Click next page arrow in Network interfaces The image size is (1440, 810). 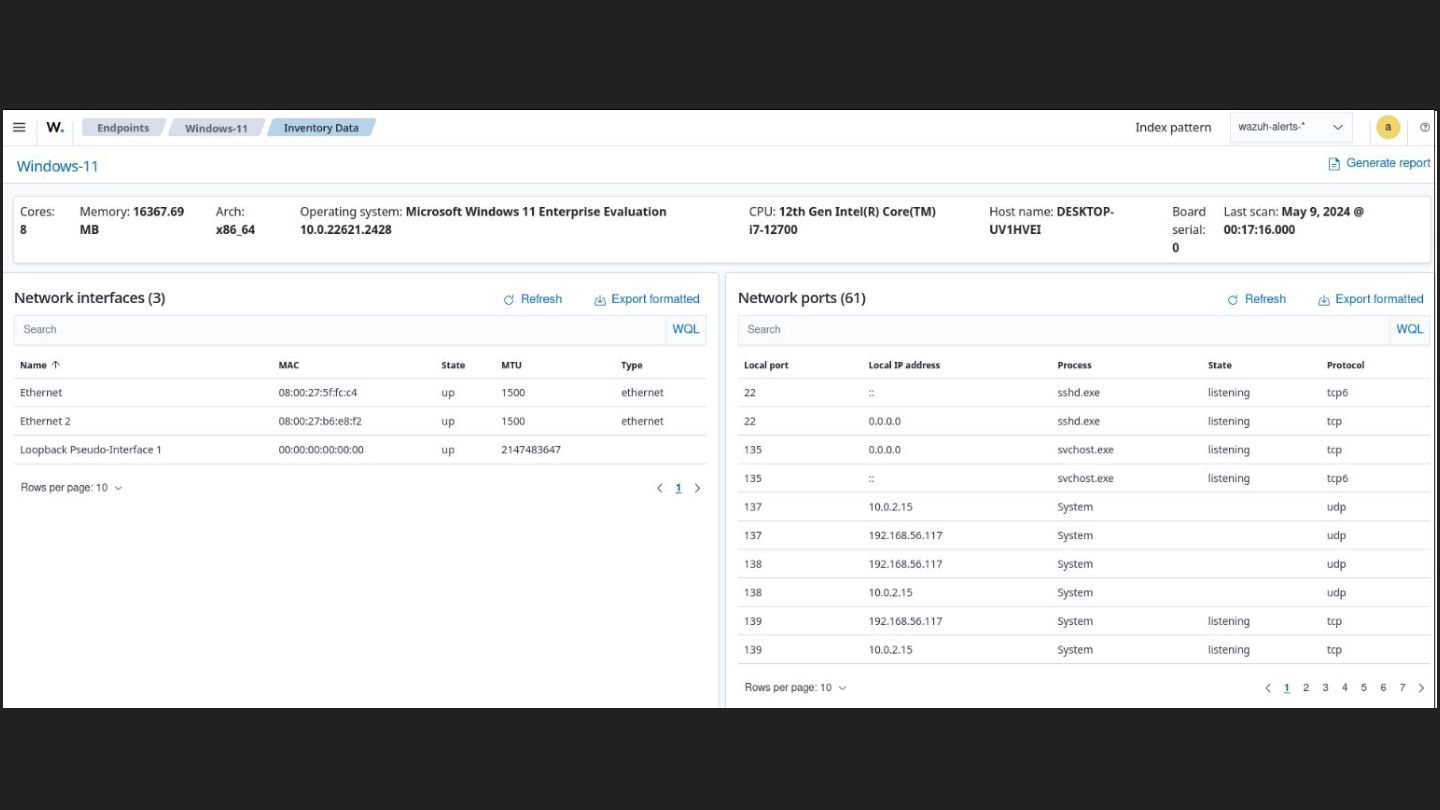coord(697,488)
